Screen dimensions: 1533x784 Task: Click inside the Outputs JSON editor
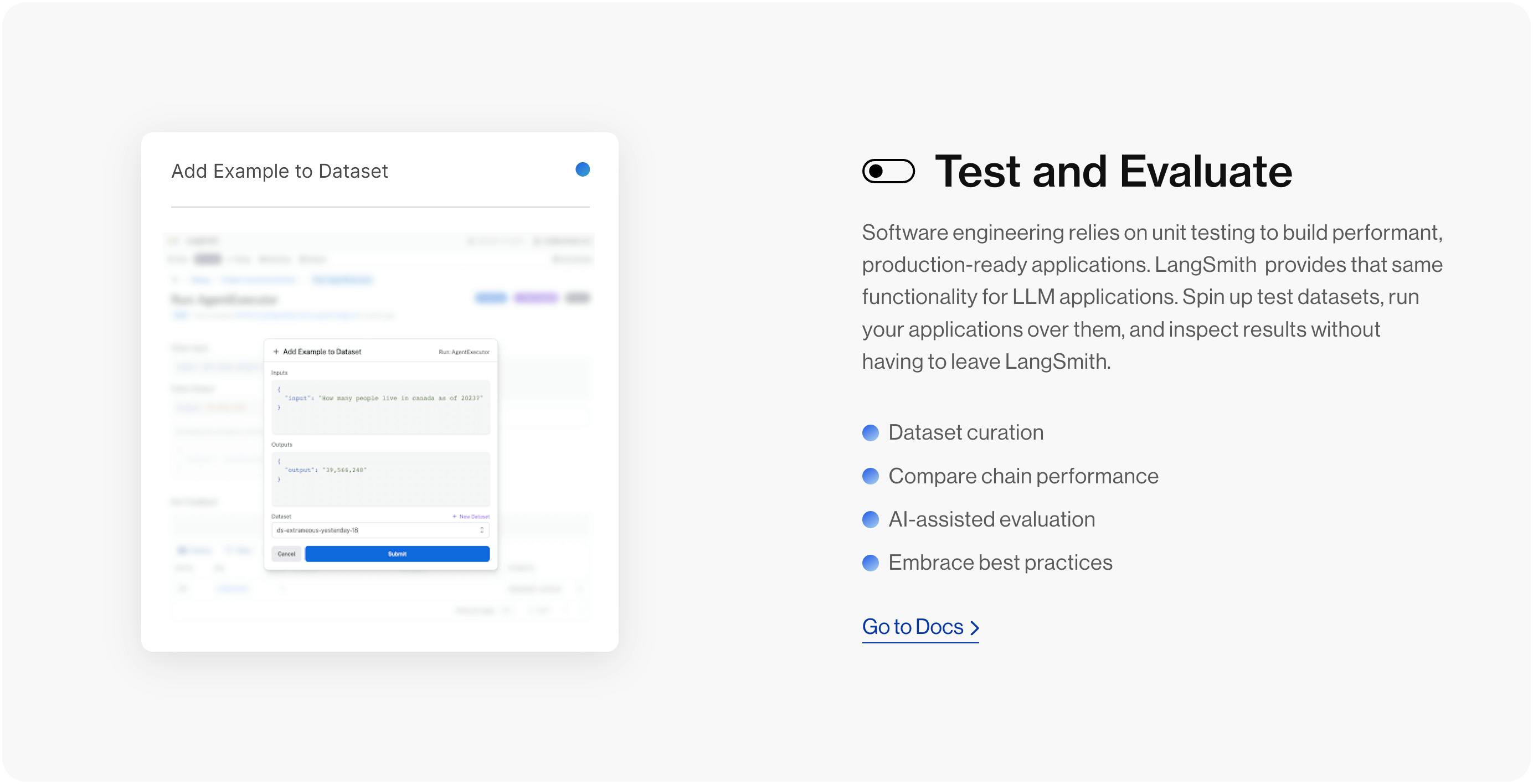coord(380,479)
